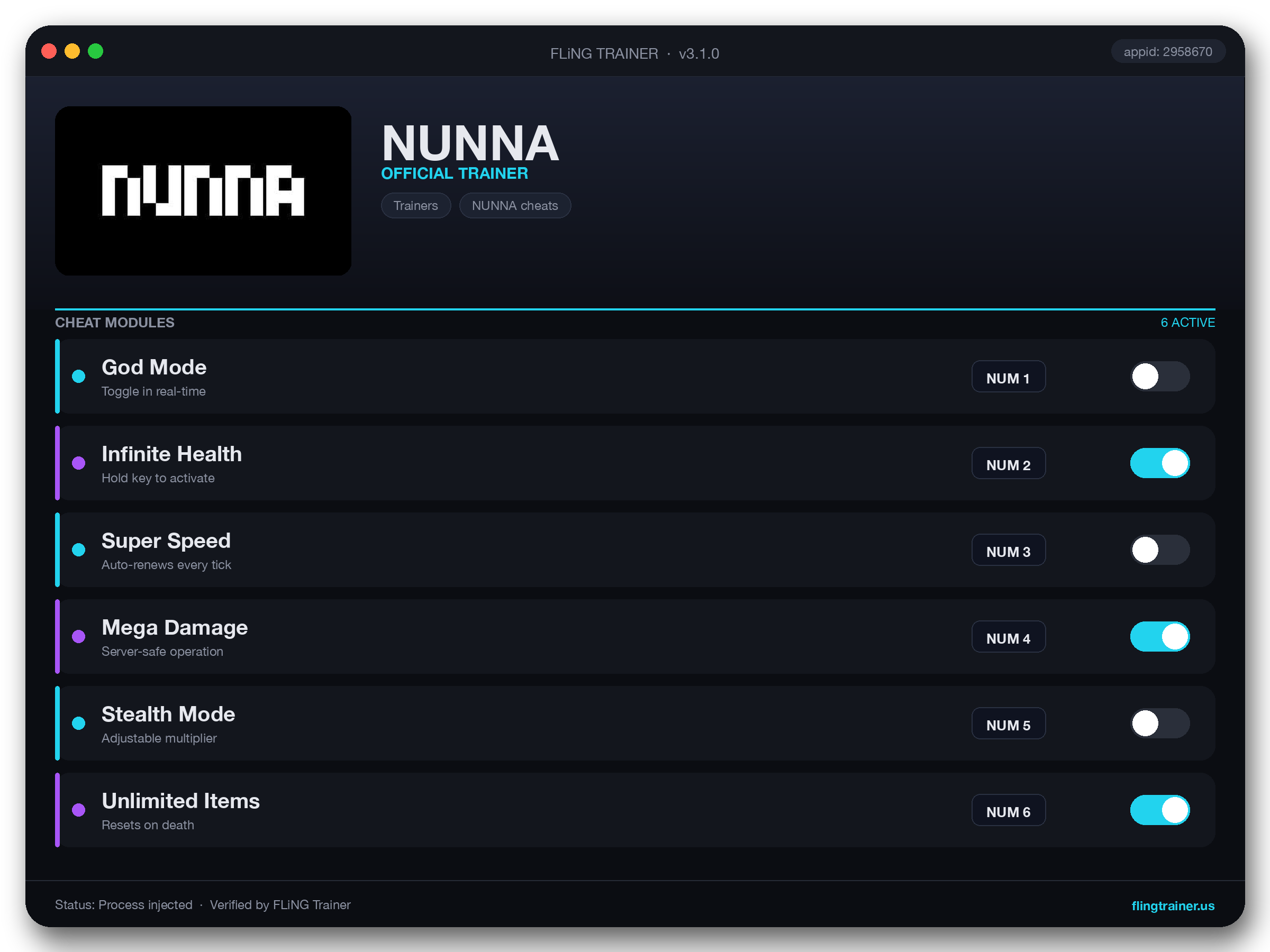Screen dimensions: 1270x952
Task: Click the 'CHEAT MODULES' section header
Action: click(115, 323)
